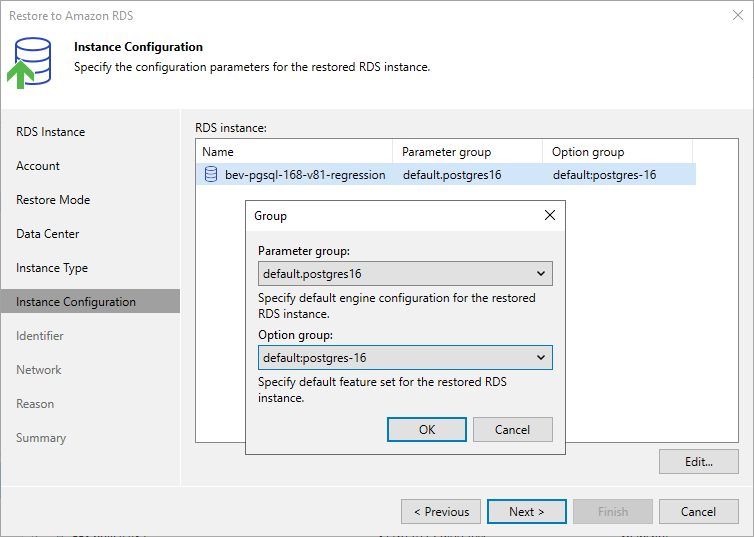Return to the Previous wizard step
Viewport: 754px width, 537px height.
pos(441,512)
